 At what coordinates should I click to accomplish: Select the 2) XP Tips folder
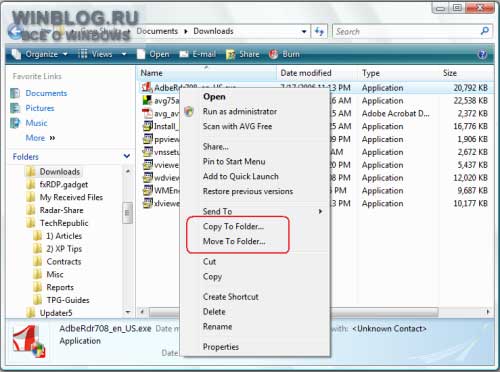point(64,249)
